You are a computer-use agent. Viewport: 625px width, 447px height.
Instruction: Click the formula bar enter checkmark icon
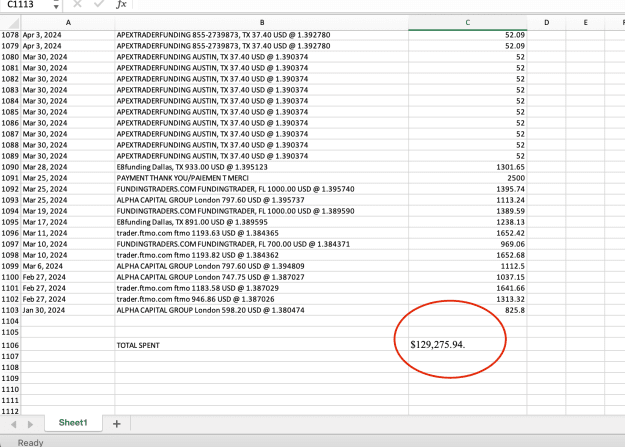pos(98,4)
